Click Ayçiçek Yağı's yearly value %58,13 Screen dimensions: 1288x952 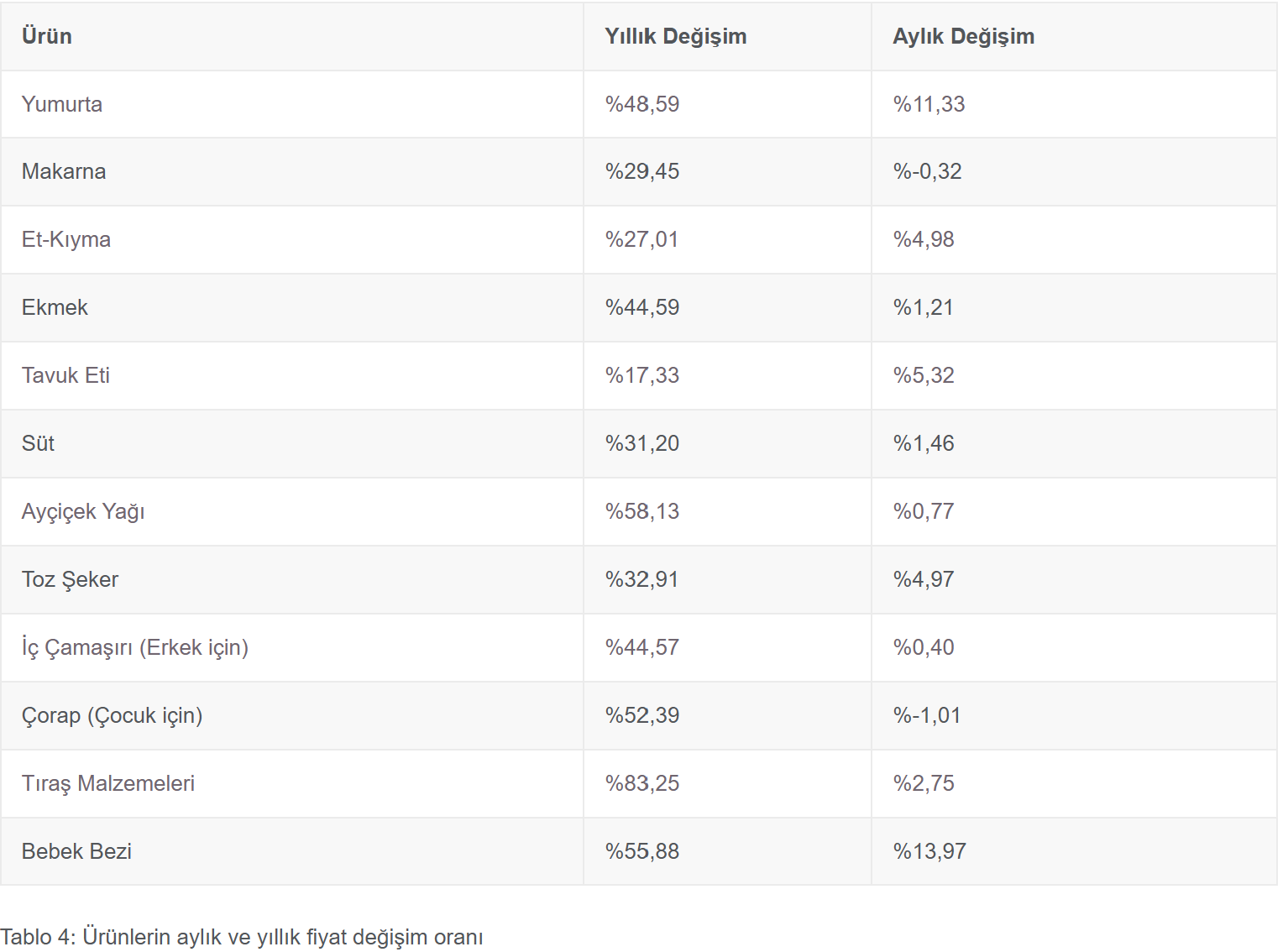tap(642, 511)
